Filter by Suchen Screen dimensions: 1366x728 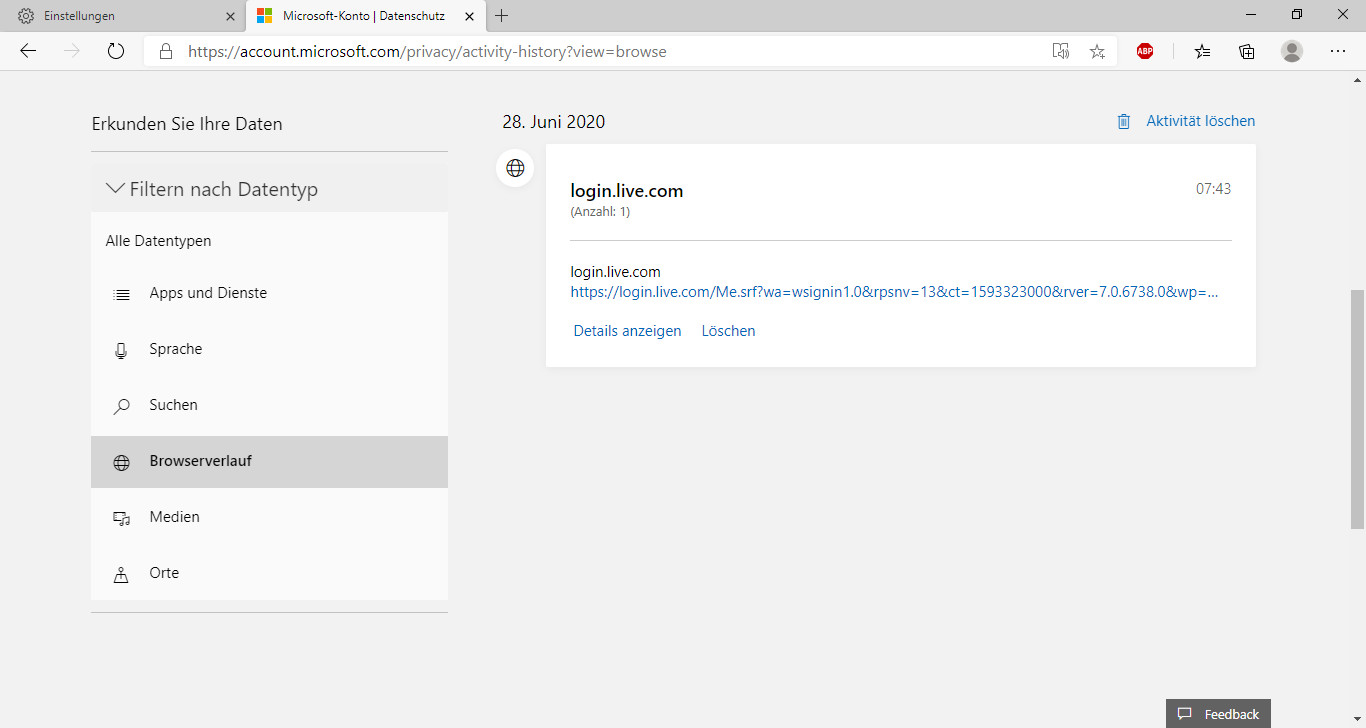tap(269, 406)
